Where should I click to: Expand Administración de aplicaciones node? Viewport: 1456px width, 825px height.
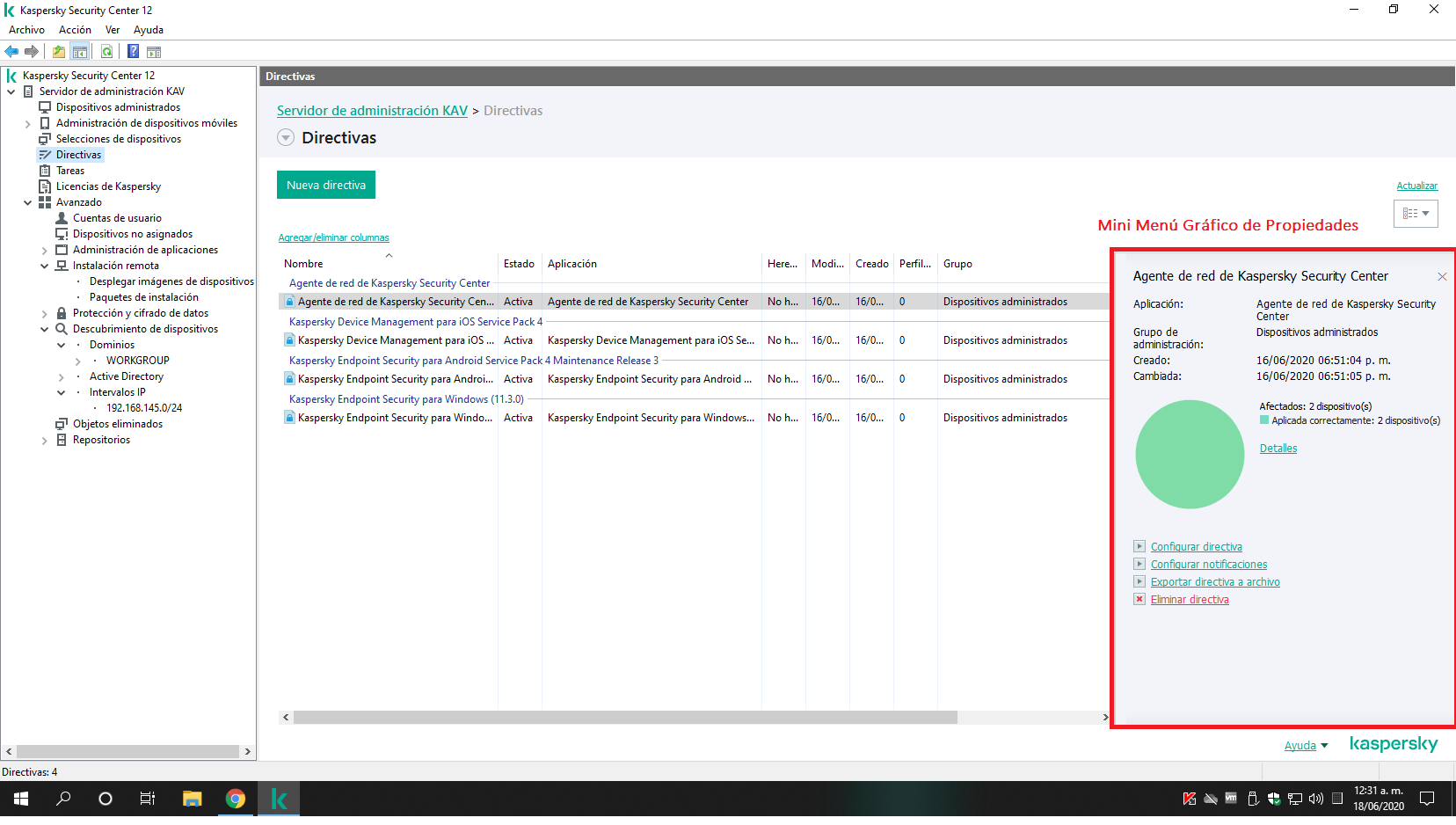(45, 250)
